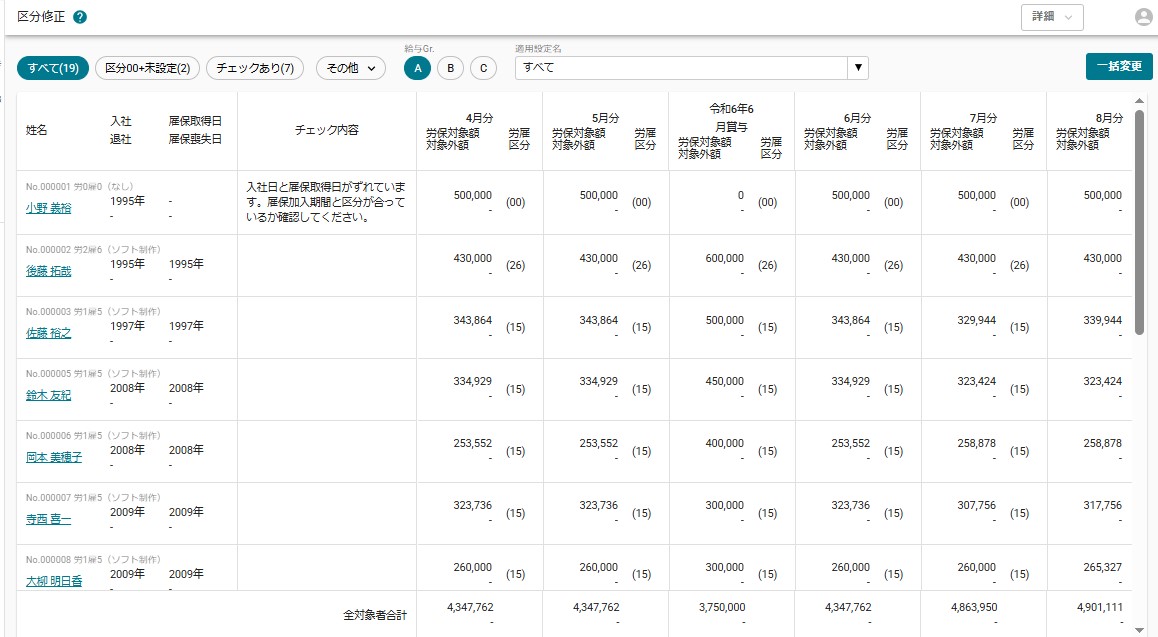Open the 詳細 dropdown menu
The image size is (1158, 637).
tap(1052, 17)
